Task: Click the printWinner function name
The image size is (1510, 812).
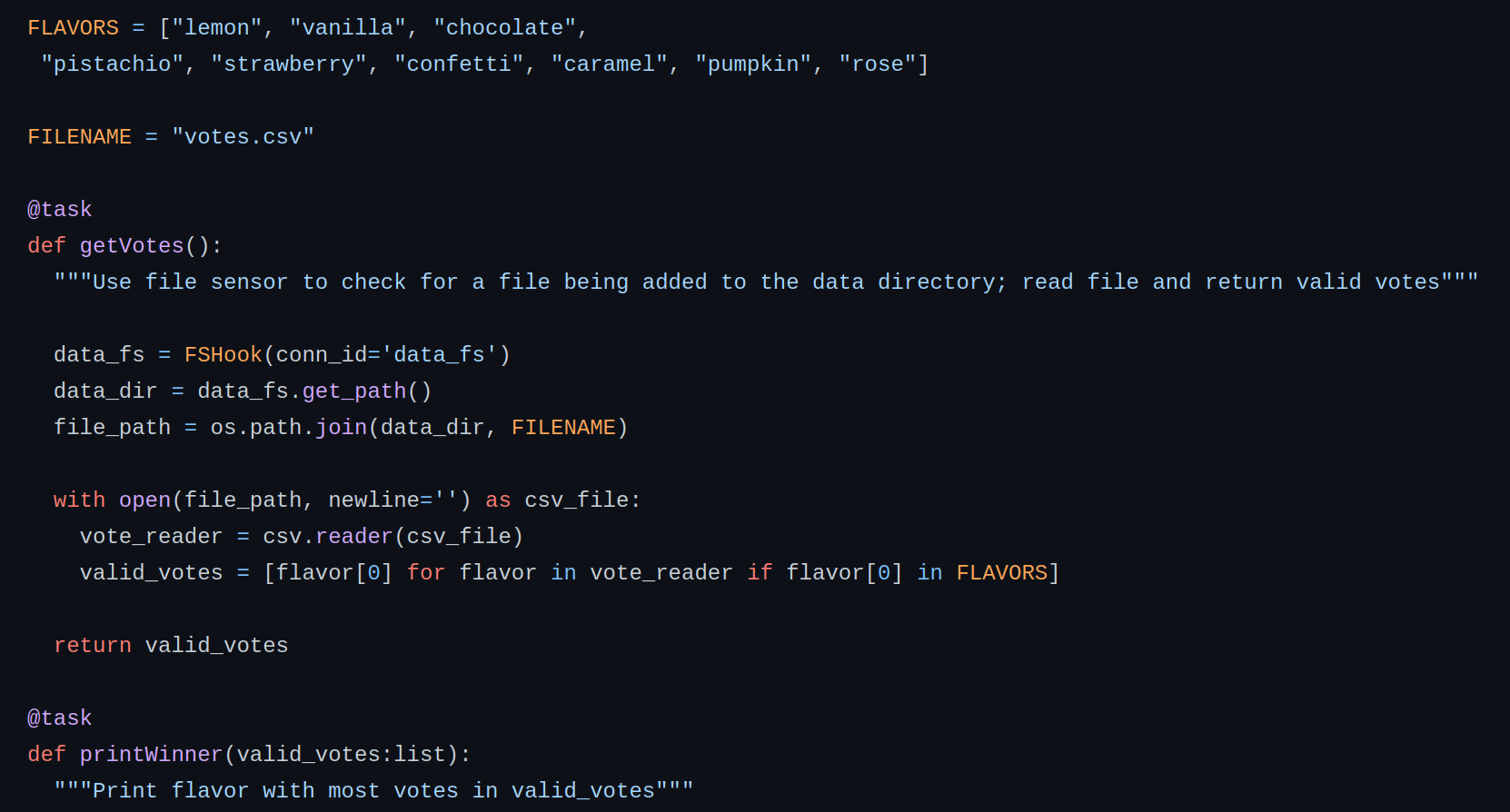Action: pos(151,755)
